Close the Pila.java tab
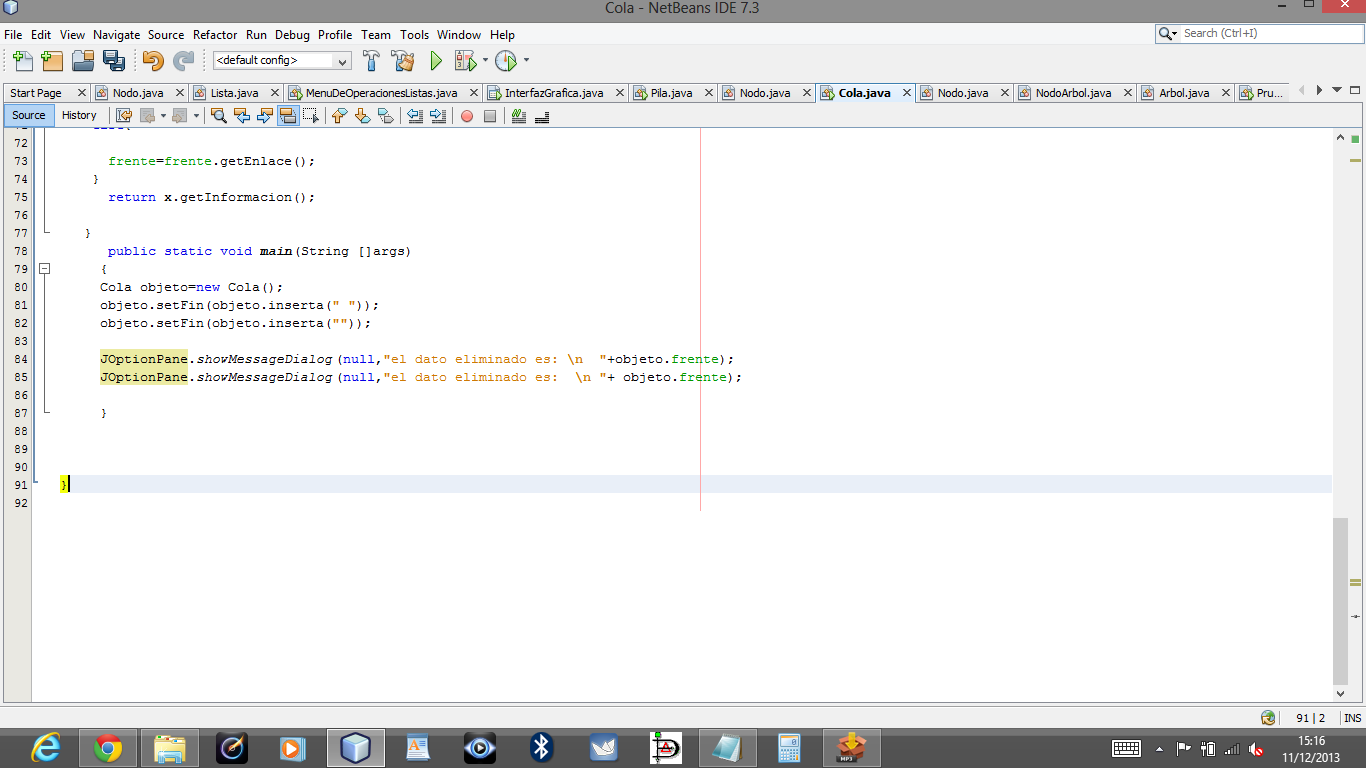 [x=708, y=93]
